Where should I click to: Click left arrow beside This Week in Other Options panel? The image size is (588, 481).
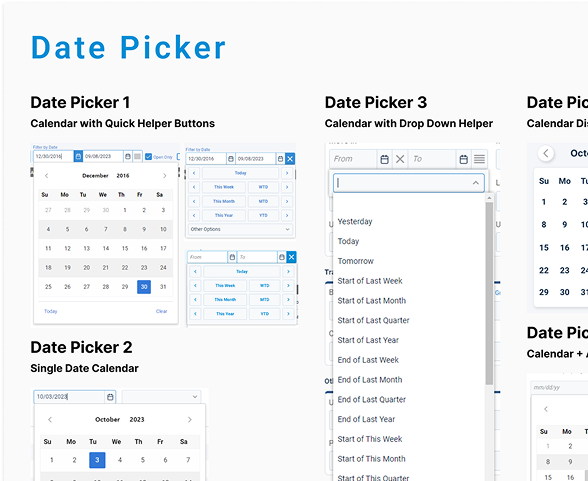click(194, 187)
